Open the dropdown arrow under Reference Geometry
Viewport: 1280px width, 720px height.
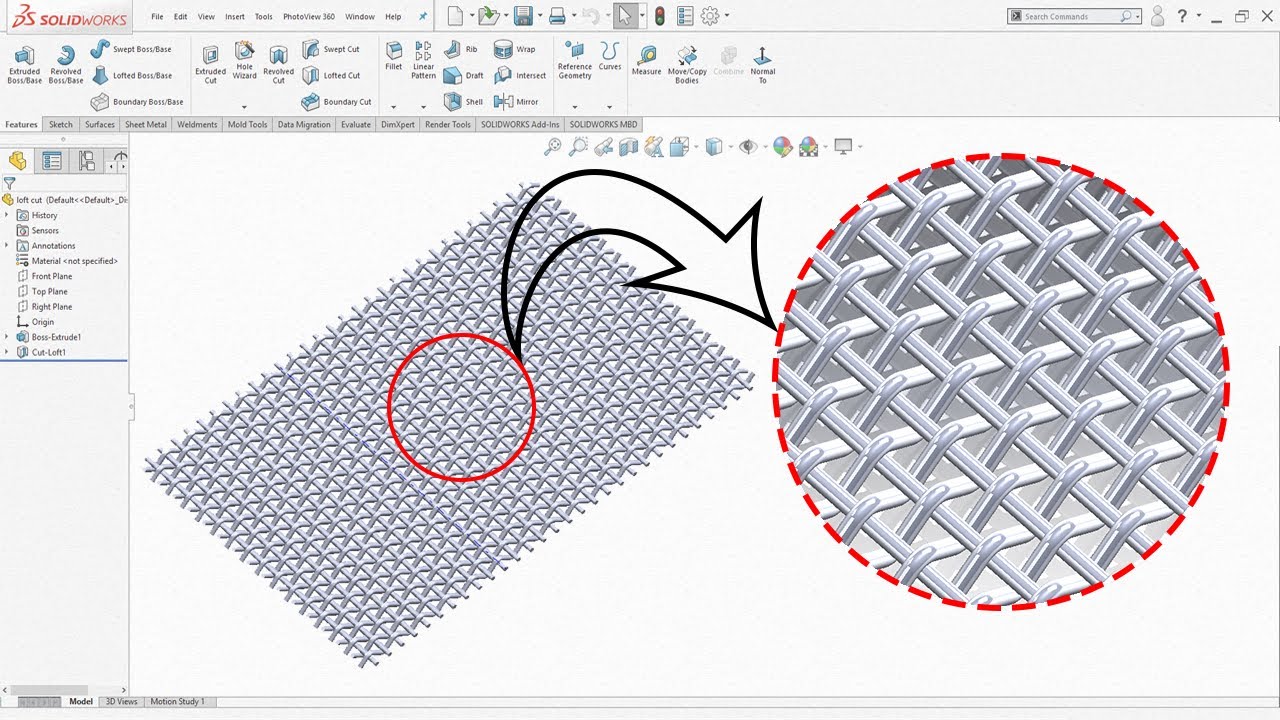(575, 107)
